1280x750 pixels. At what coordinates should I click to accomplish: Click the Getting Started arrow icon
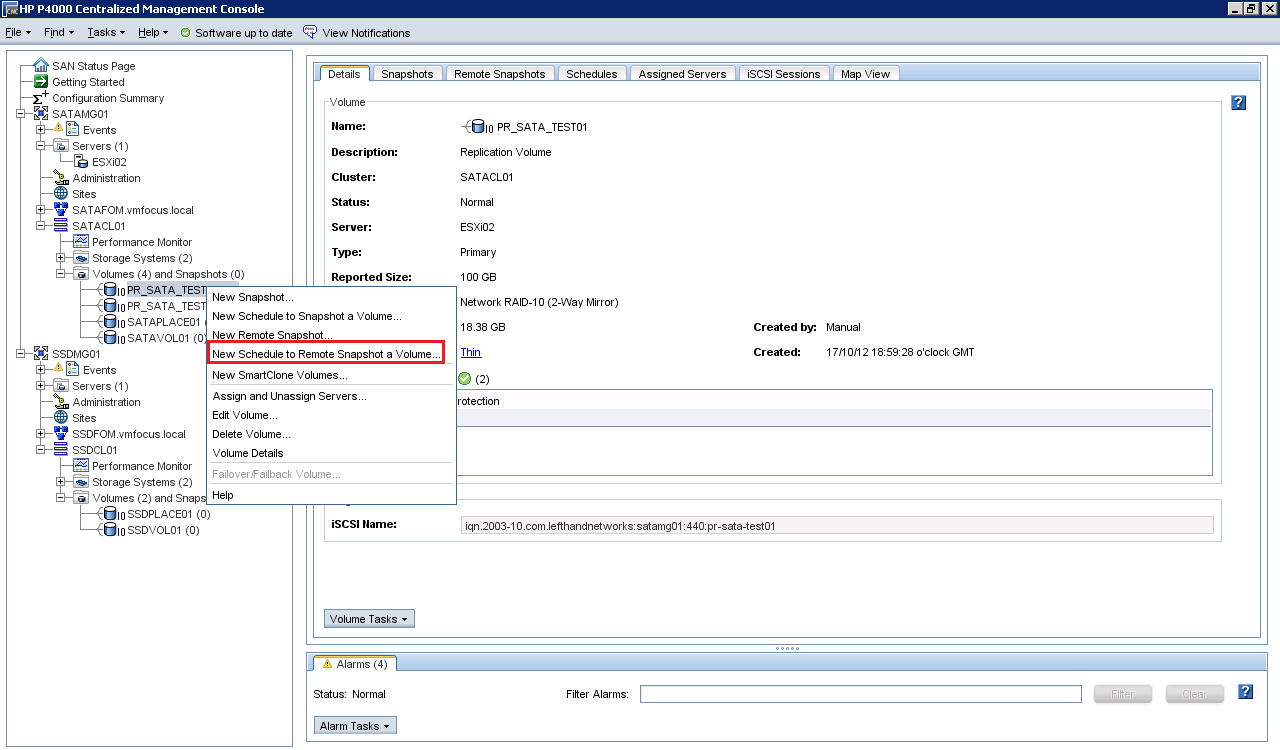(41, 82)
